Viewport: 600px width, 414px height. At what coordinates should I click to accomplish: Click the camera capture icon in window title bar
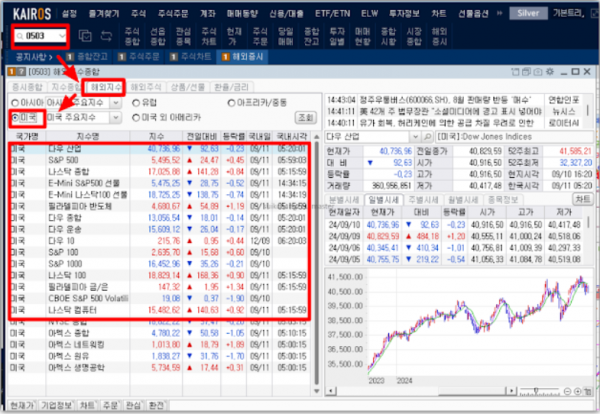pyautogui.click(x=538, y=72)
